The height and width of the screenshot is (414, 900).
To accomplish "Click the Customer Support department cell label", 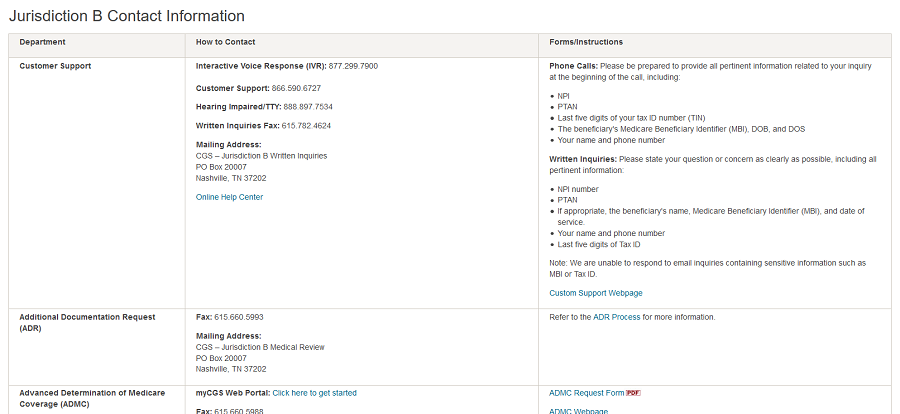I will [55, 66].
